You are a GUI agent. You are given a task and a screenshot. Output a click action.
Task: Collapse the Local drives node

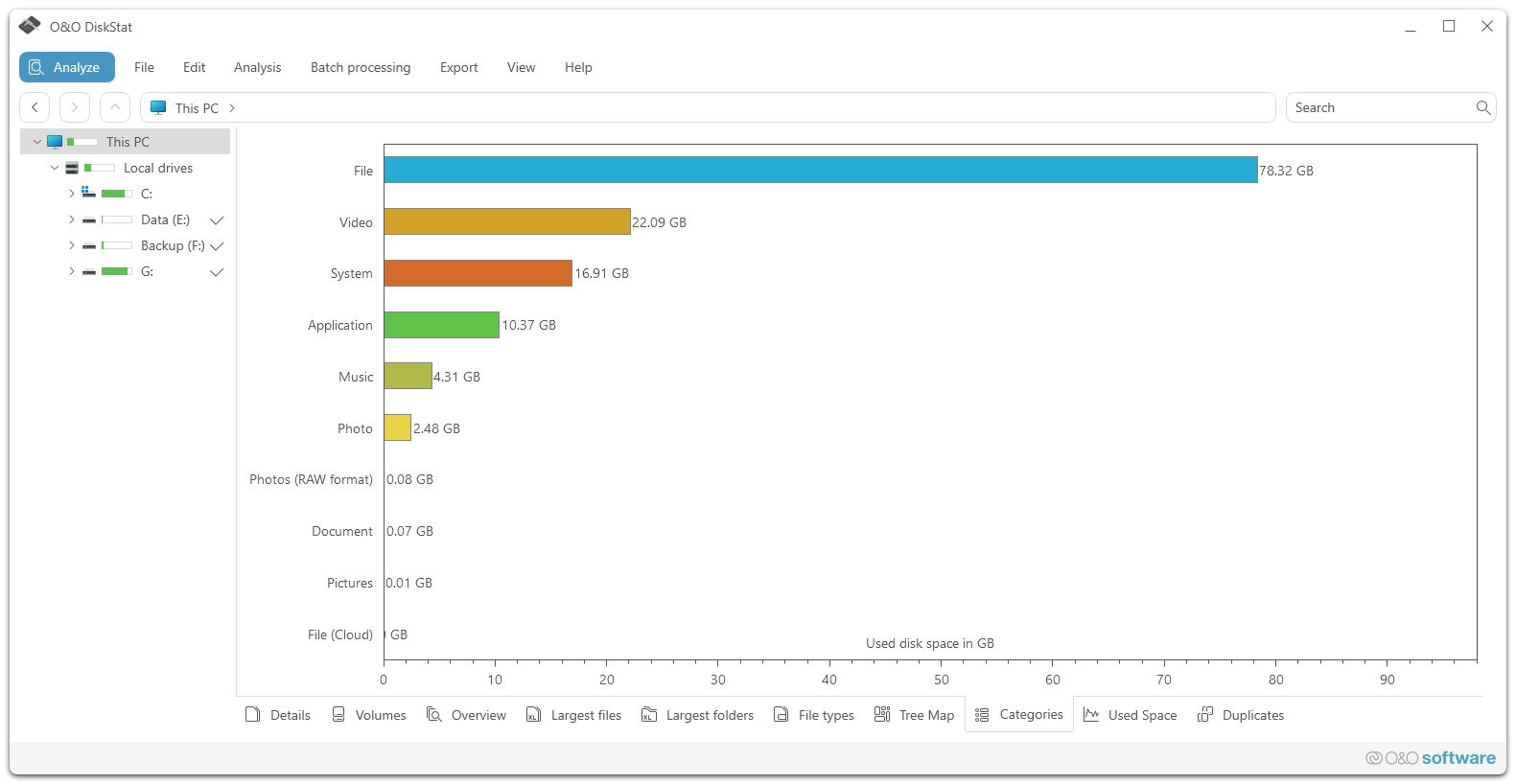point(55,168)
